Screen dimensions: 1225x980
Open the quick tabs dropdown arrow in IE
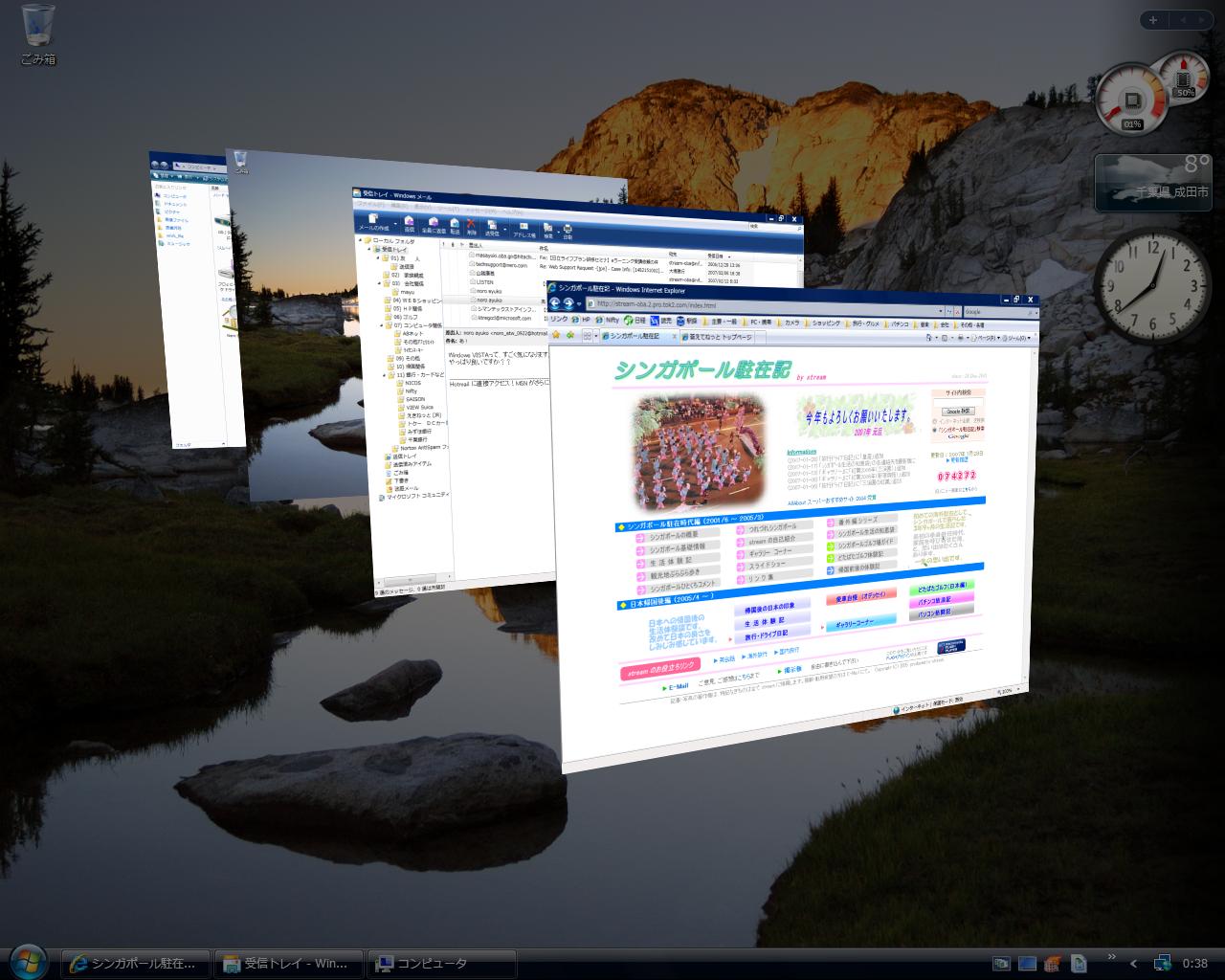click(x=595, y=336)
